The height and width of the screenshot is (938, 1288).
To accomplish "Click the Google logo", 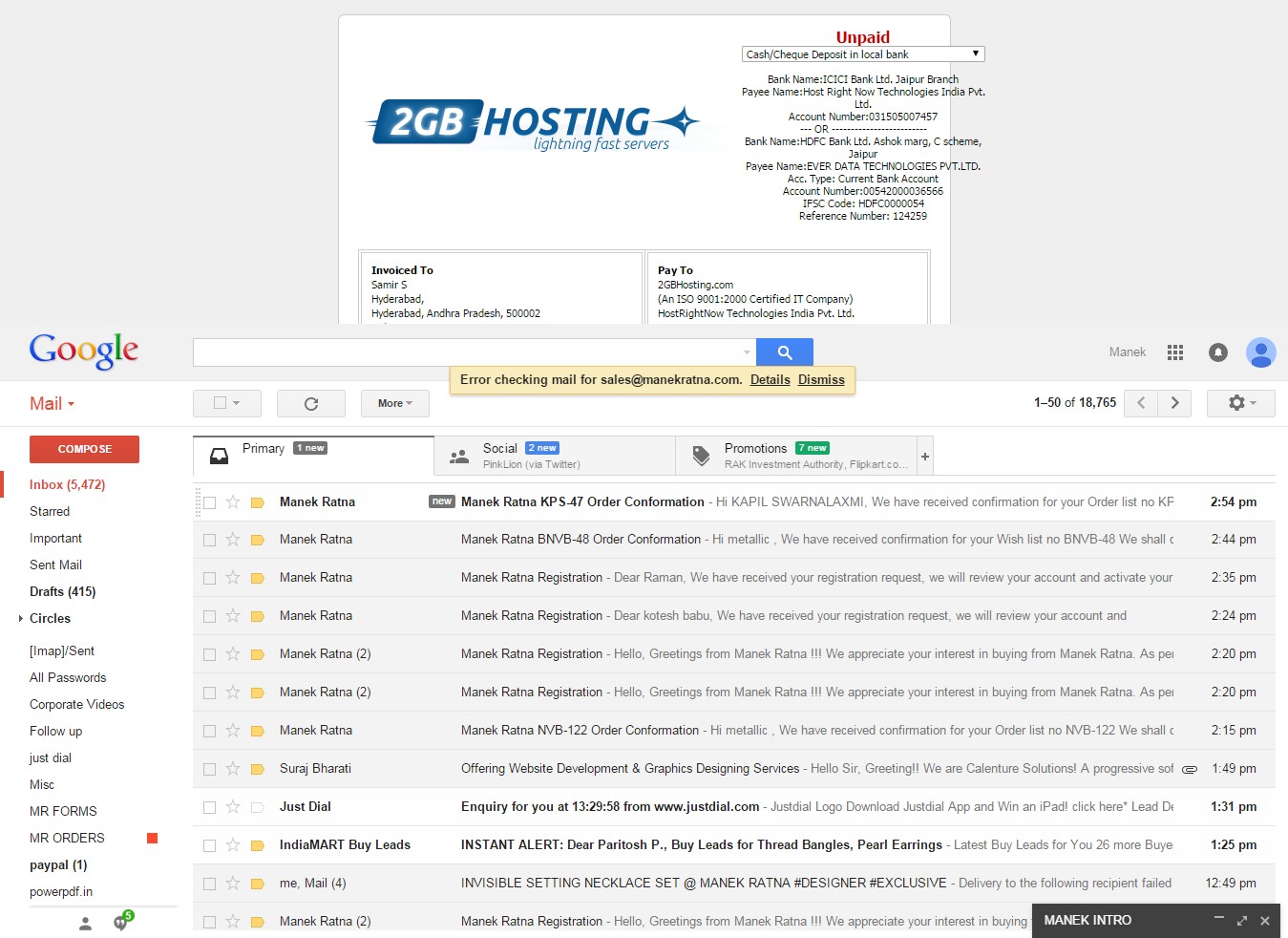I will coord(84,351).
